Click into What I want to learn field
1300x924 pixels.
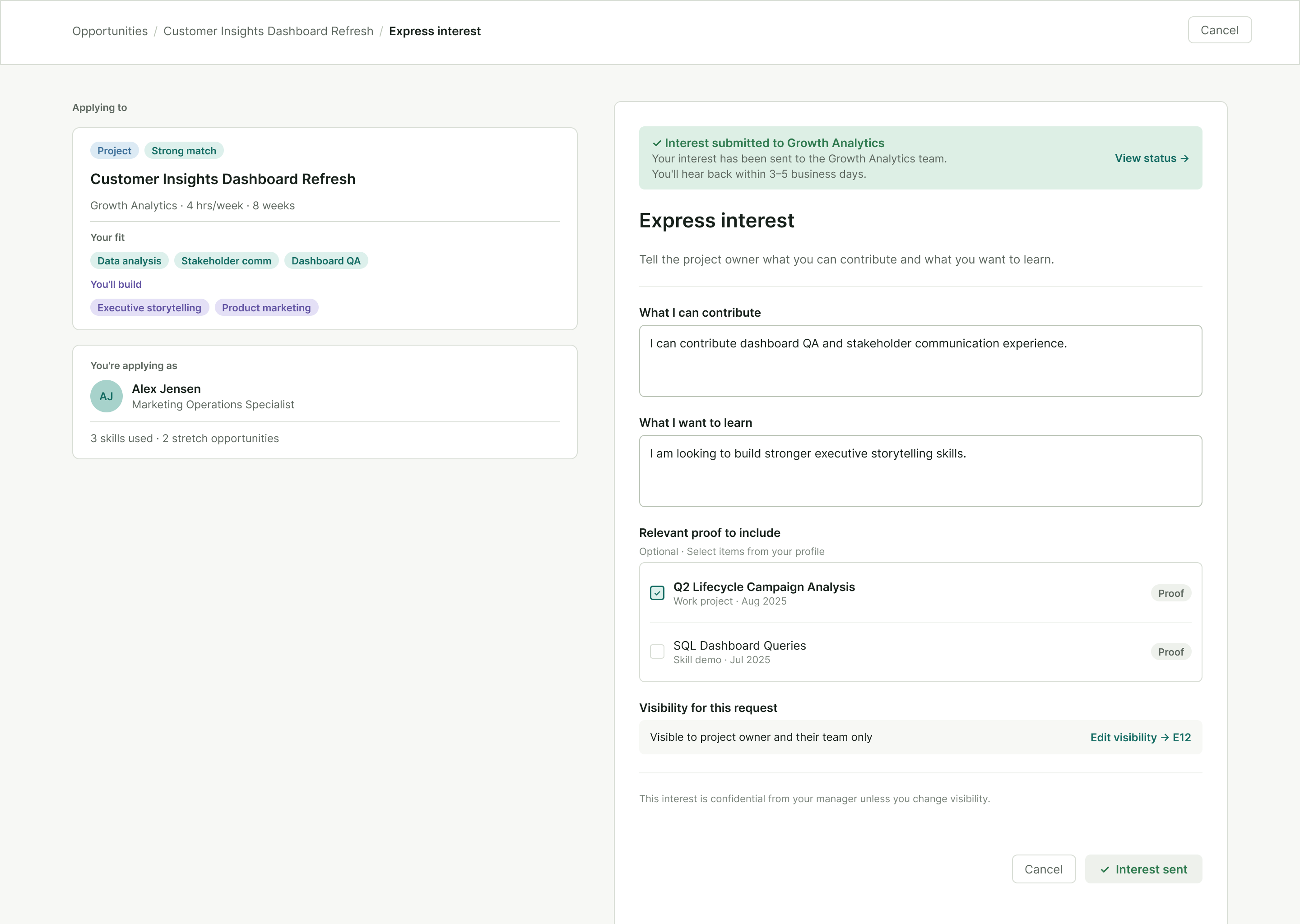coord(920,471)
